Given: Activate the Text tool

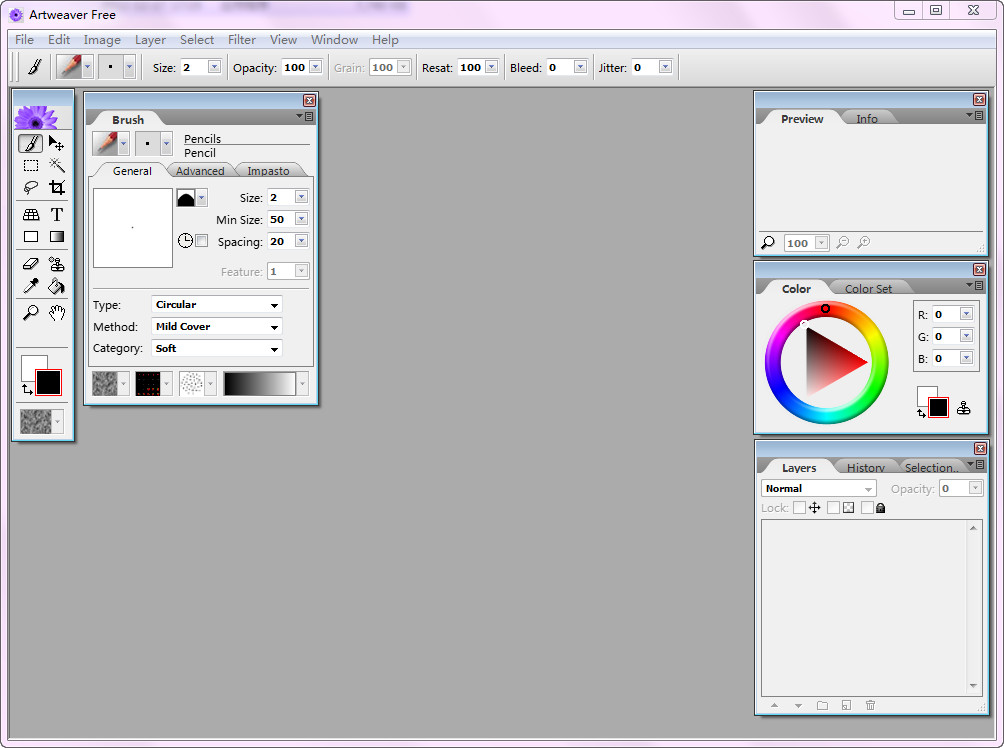Looking at the screenshot, I should [57, 214].
